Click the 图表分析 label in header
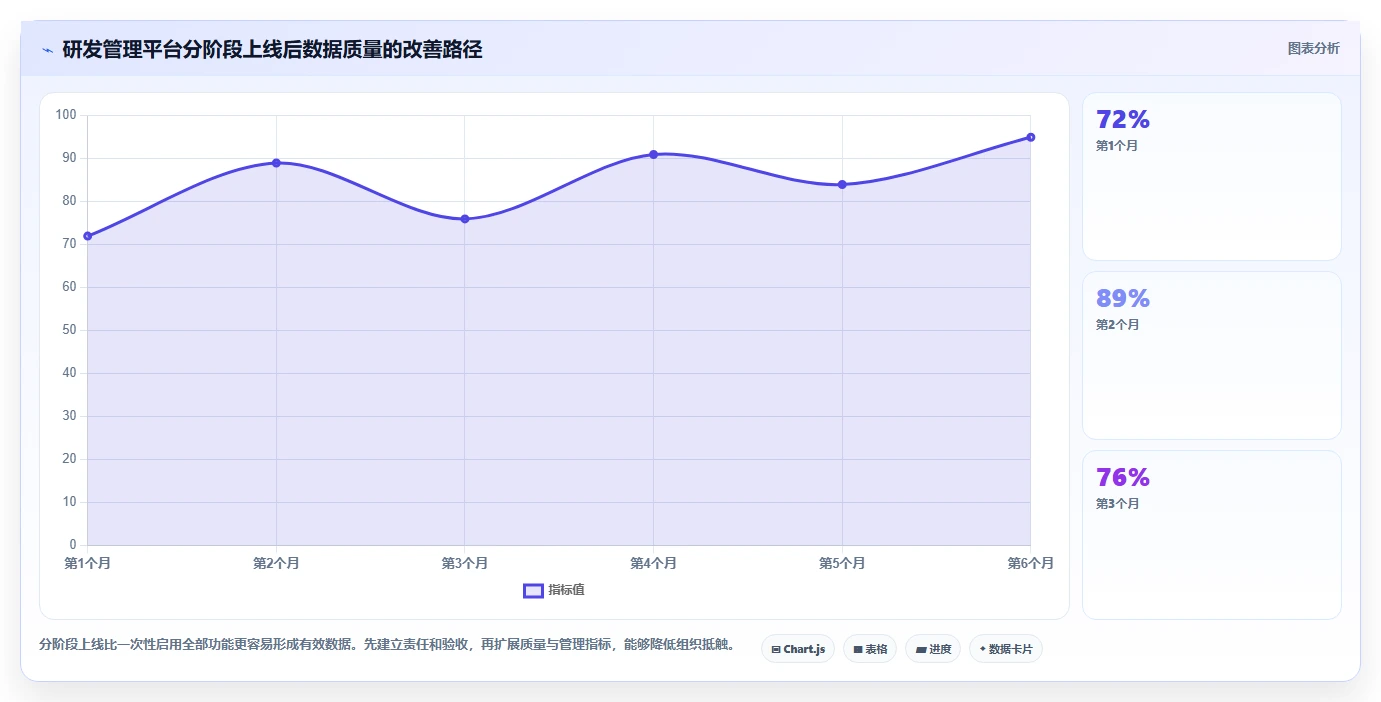 (1313, 48)
